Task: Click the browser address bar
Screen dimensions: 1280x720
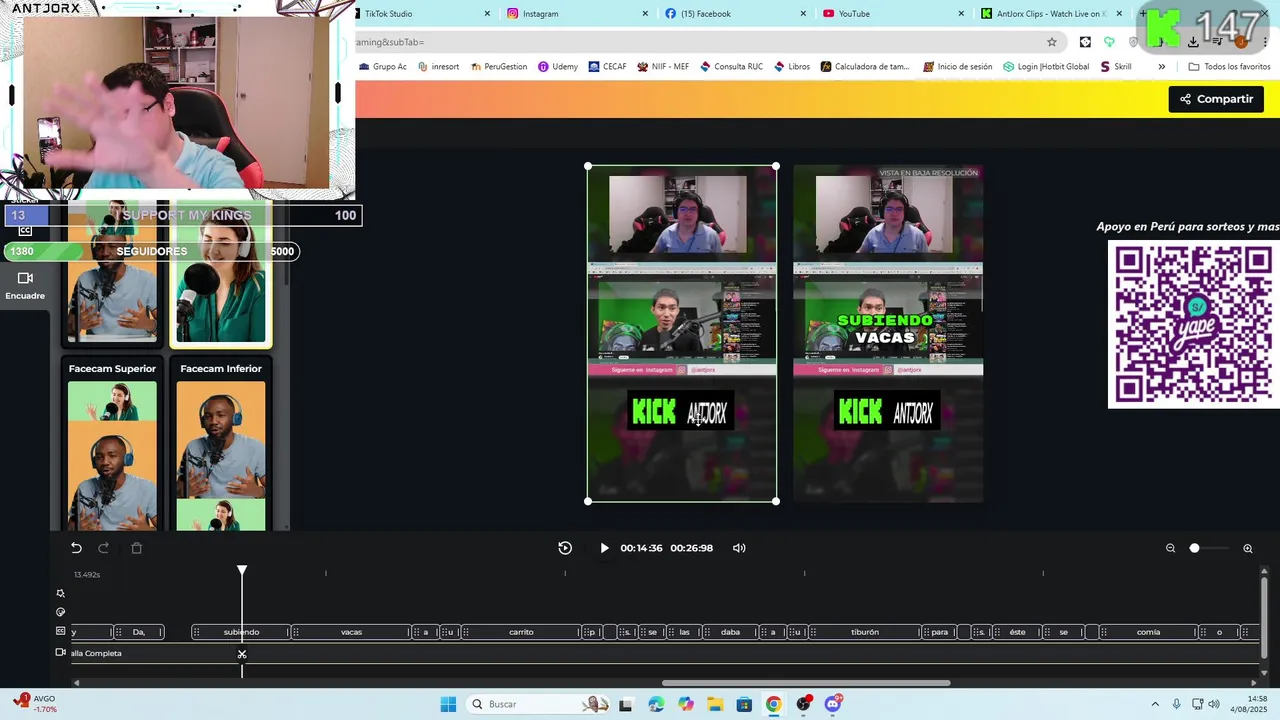Action: [x=700, y=42]
